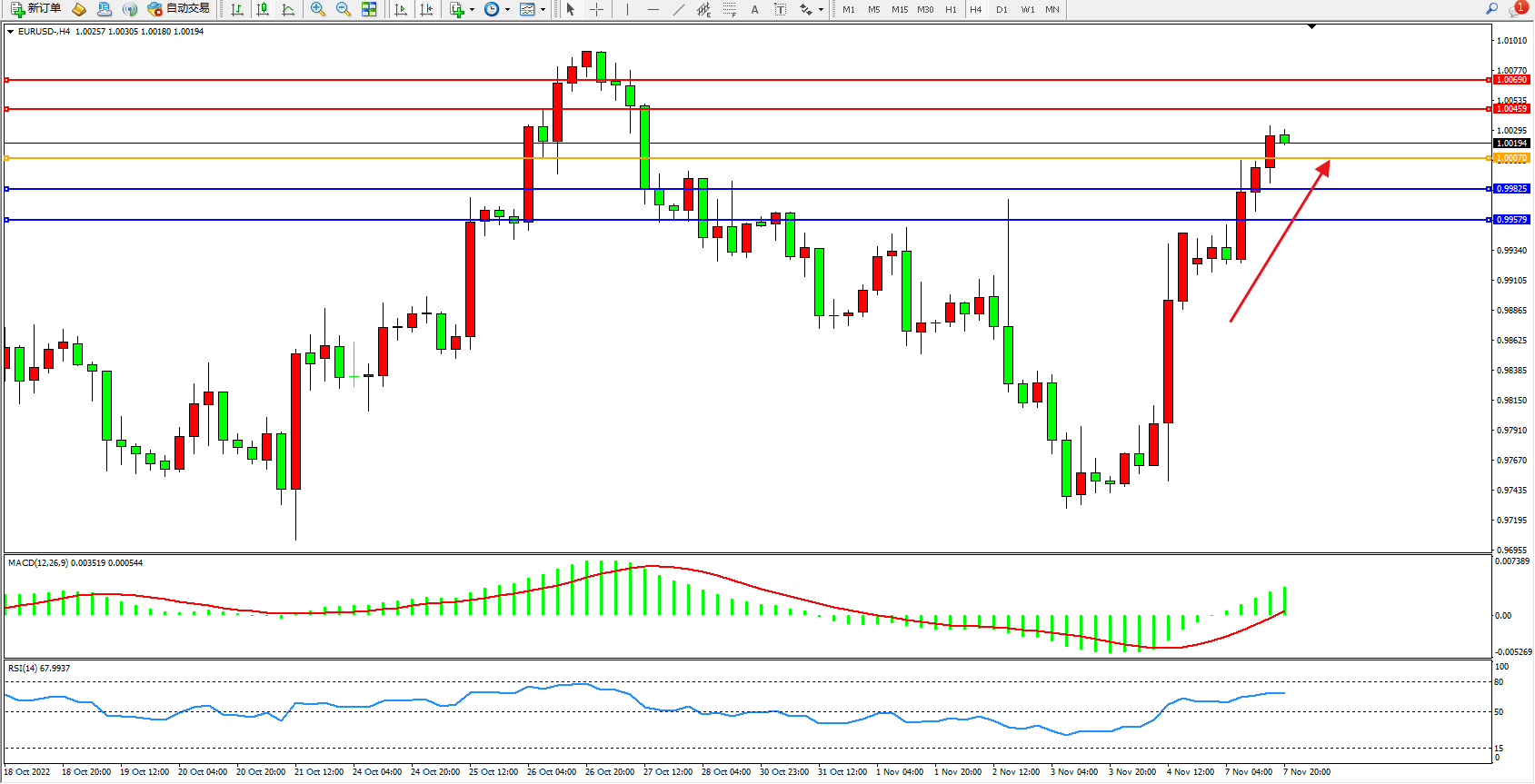The image size is (1535, 784).
Task: Switch chart to candlestick mode
Action: tap(263, 9)
